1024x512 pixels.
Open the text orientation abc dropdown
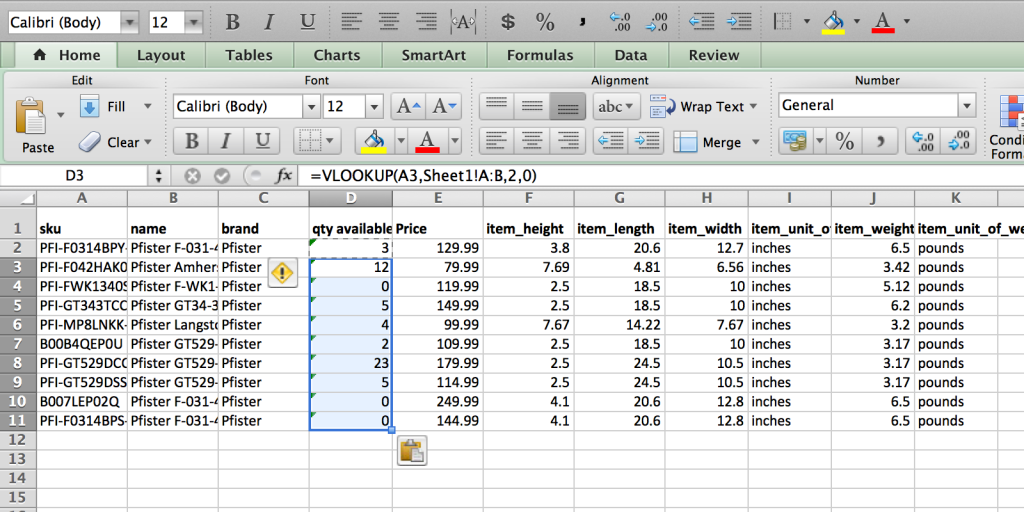[x=616, y=106]
